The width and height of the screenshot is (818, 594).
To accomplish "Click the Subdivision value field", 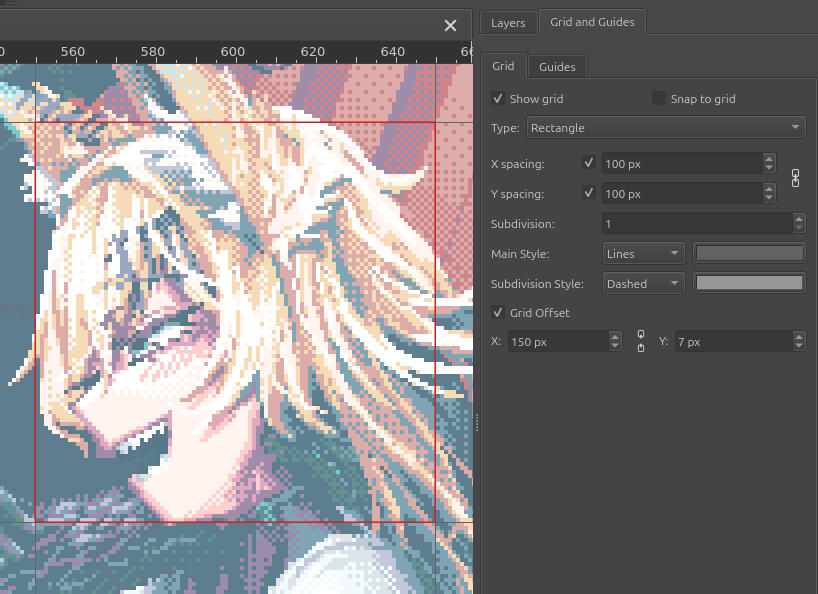I will click(x=697, y=224).
